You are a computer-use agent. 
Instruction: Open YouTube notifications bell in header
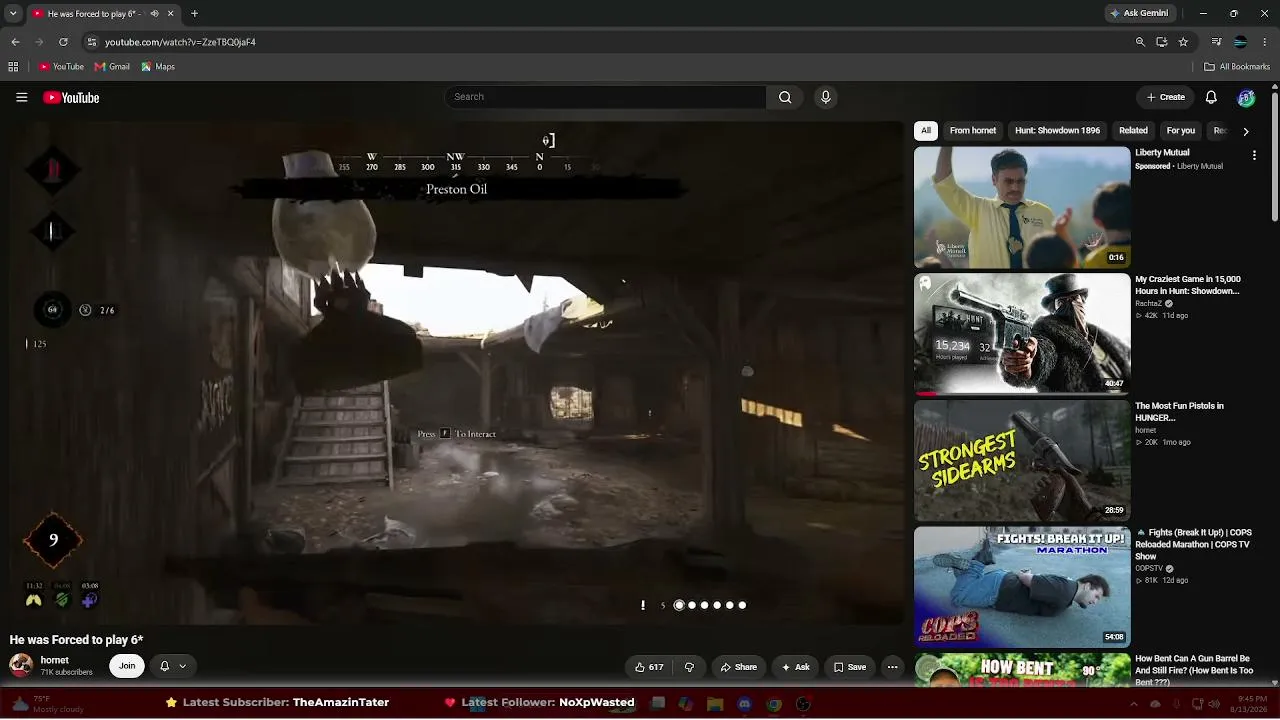click(x=1211, y=97)
